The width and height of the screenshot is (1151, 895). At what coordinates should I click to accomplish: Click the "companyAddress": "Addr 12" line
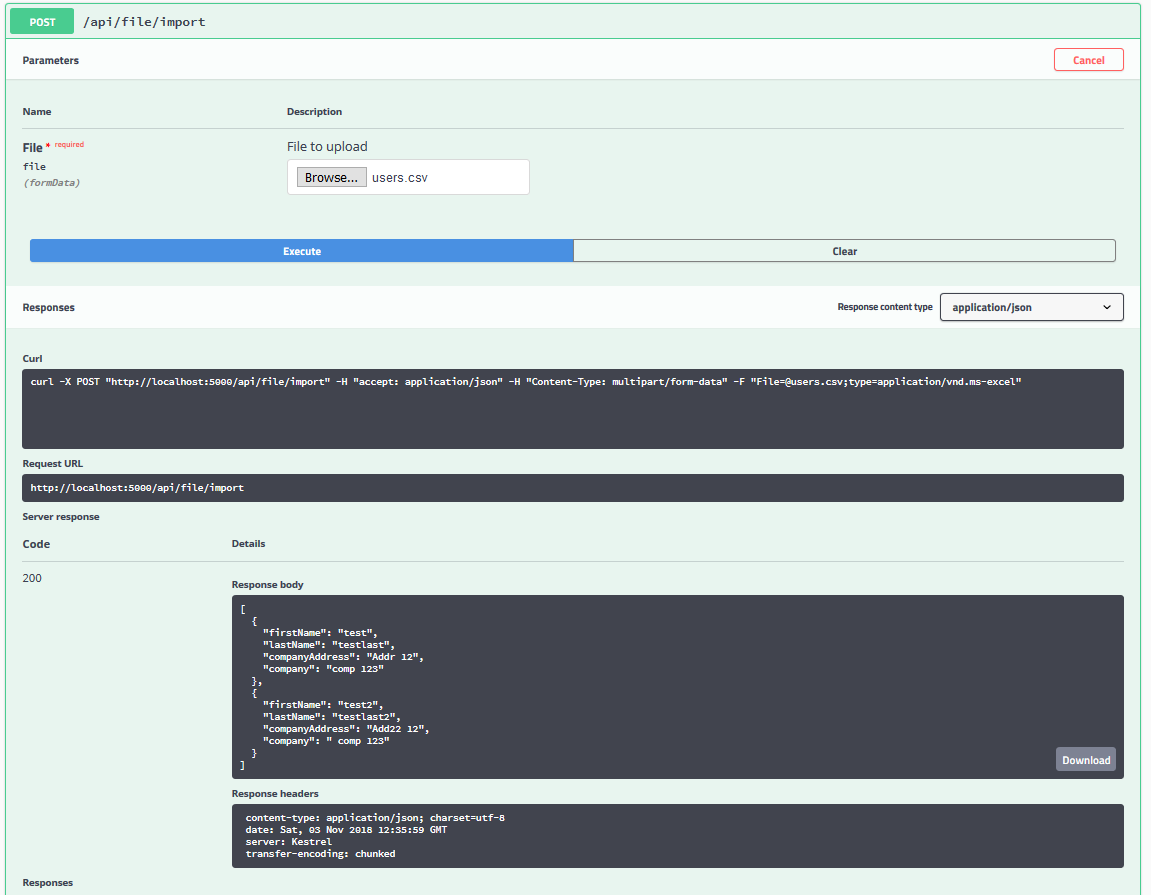(x=344, y=657)
